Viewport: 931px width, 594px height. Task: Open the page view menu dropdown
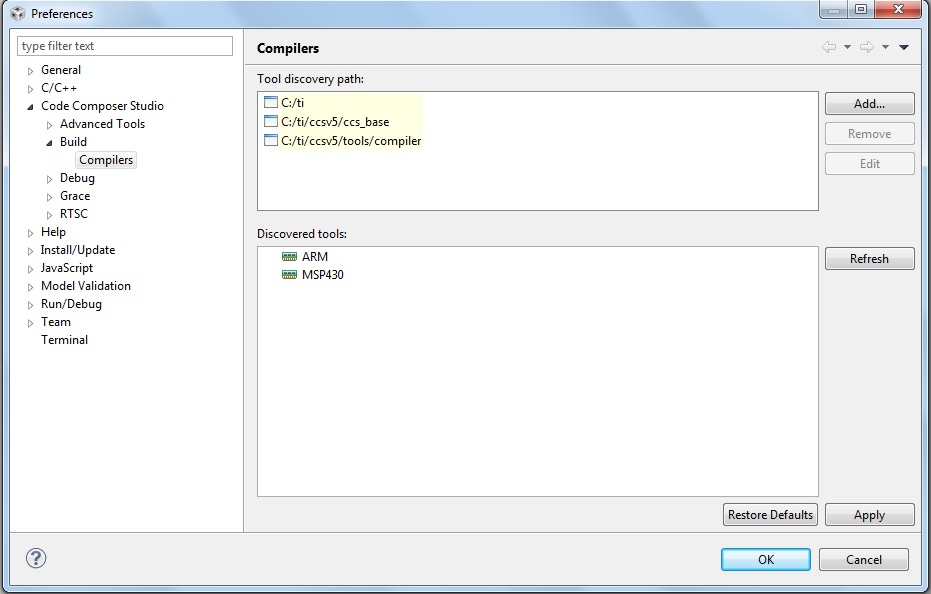[x=904, y=47]
